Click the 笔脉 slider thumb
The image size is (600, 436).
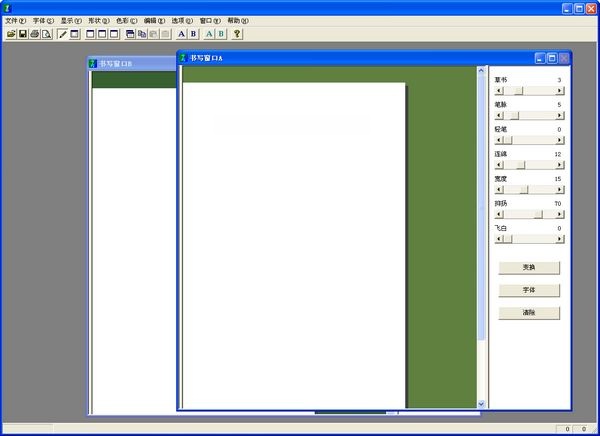tap(514, 115)
